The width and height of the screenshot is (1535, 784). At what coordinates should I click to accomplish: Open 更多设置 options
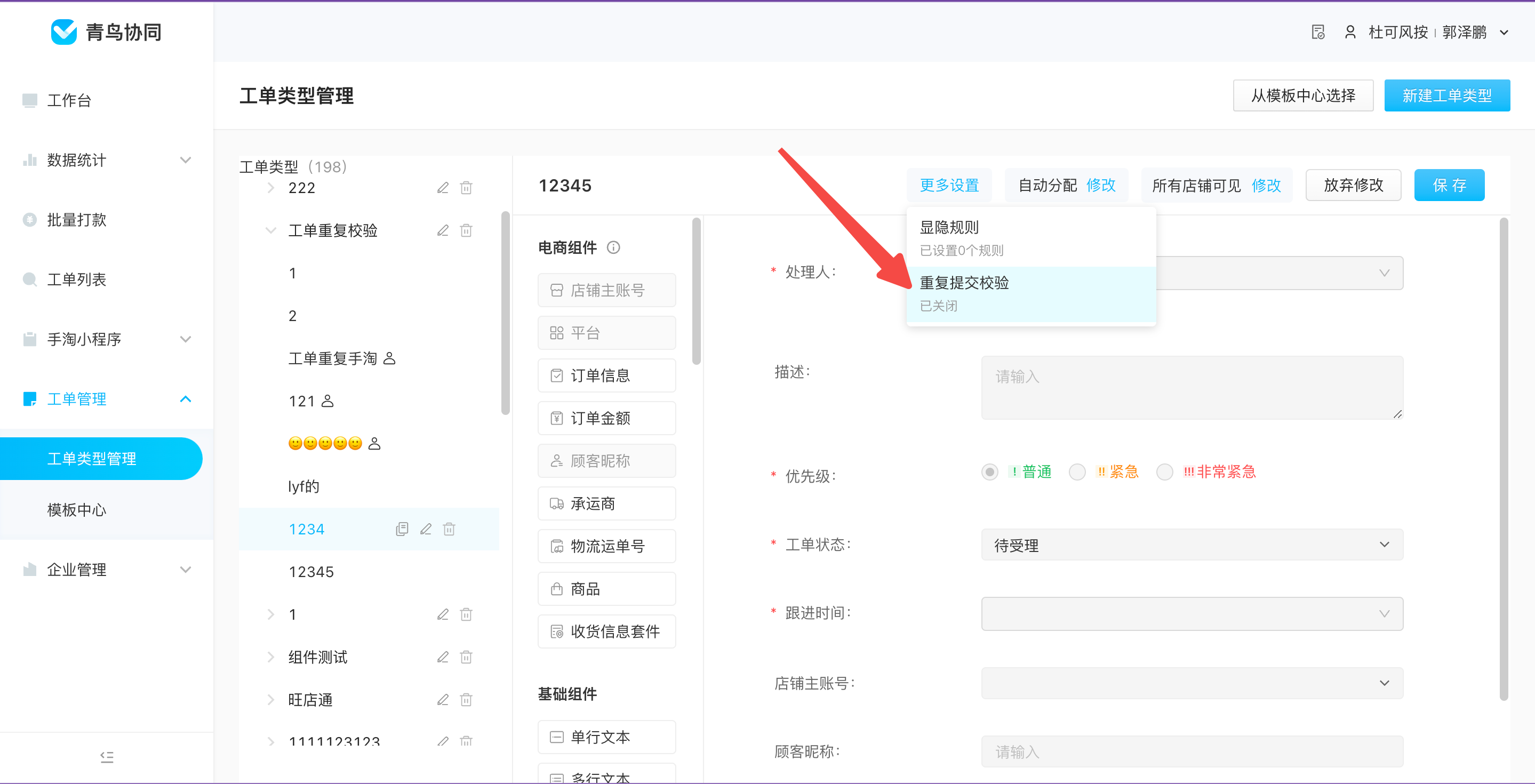click(x=949, y=185)
